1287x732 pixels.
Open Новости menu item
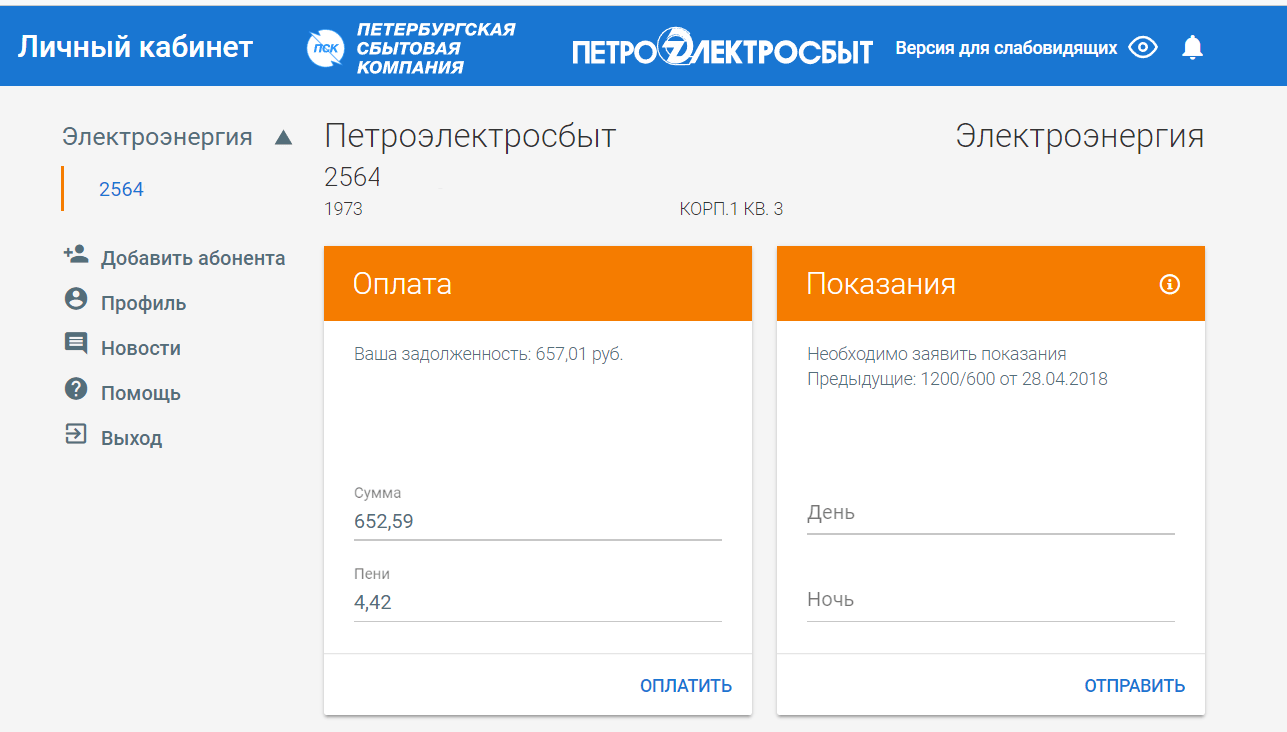[141, 348]
